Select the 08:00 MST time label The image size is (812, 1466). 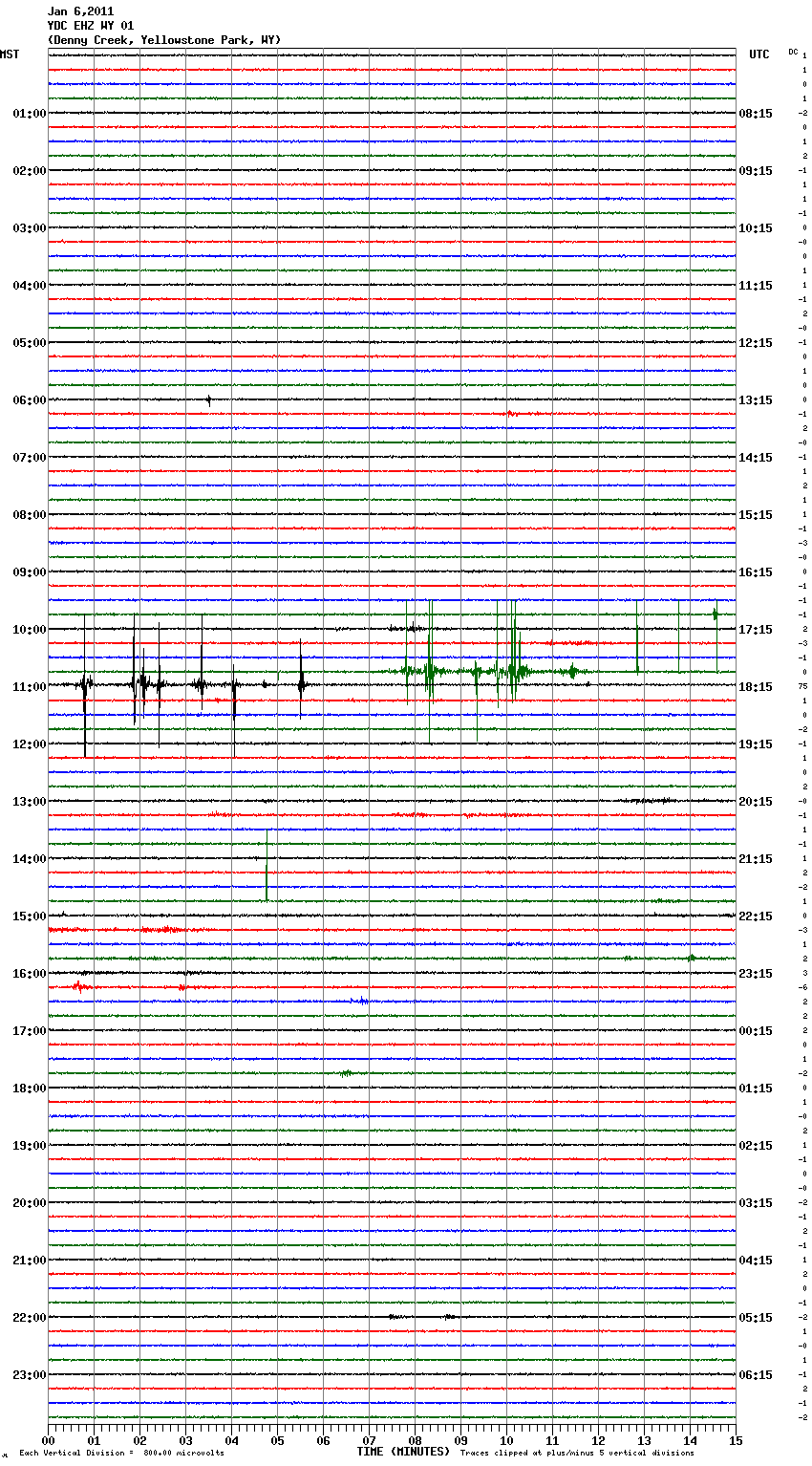(x=30, y=515)
